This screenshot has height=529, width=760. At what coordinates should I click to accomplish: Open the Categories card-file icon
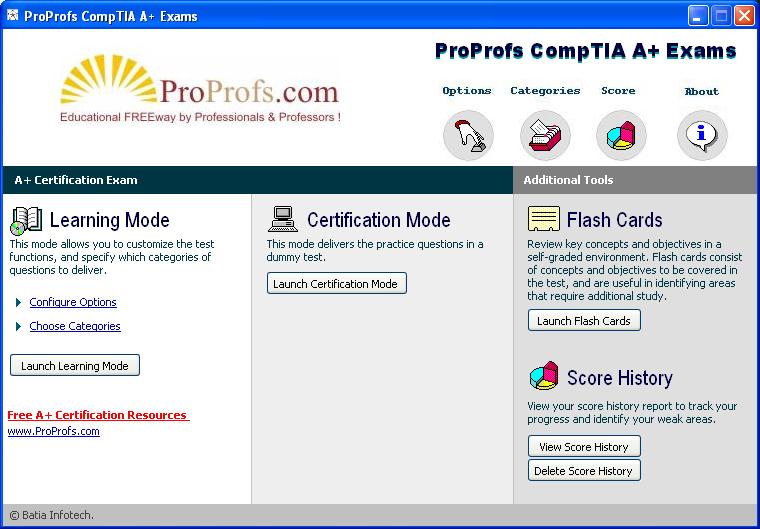pos(545,135)
